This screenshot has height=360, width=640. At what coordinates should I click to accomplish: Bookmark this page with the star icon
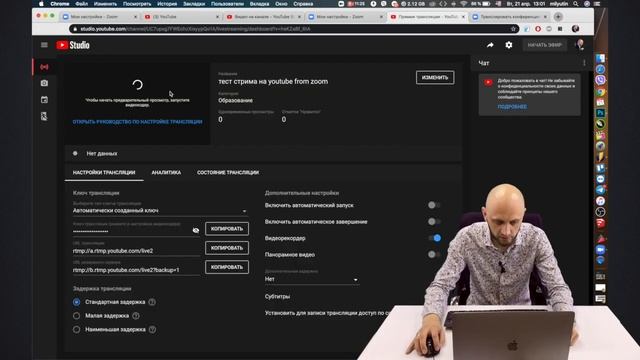513,29
